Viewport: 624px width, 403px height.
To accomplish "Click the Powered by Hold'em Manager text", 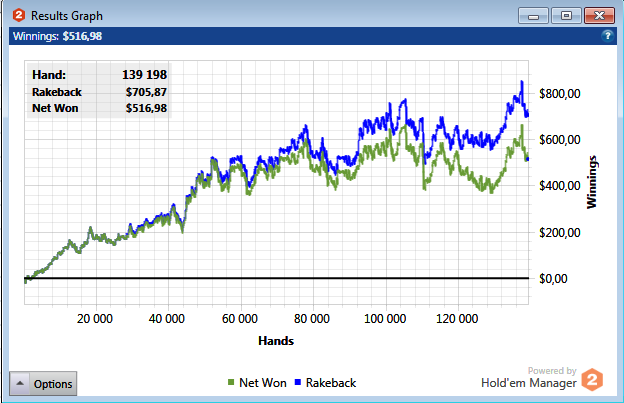I will coord(529,377).
